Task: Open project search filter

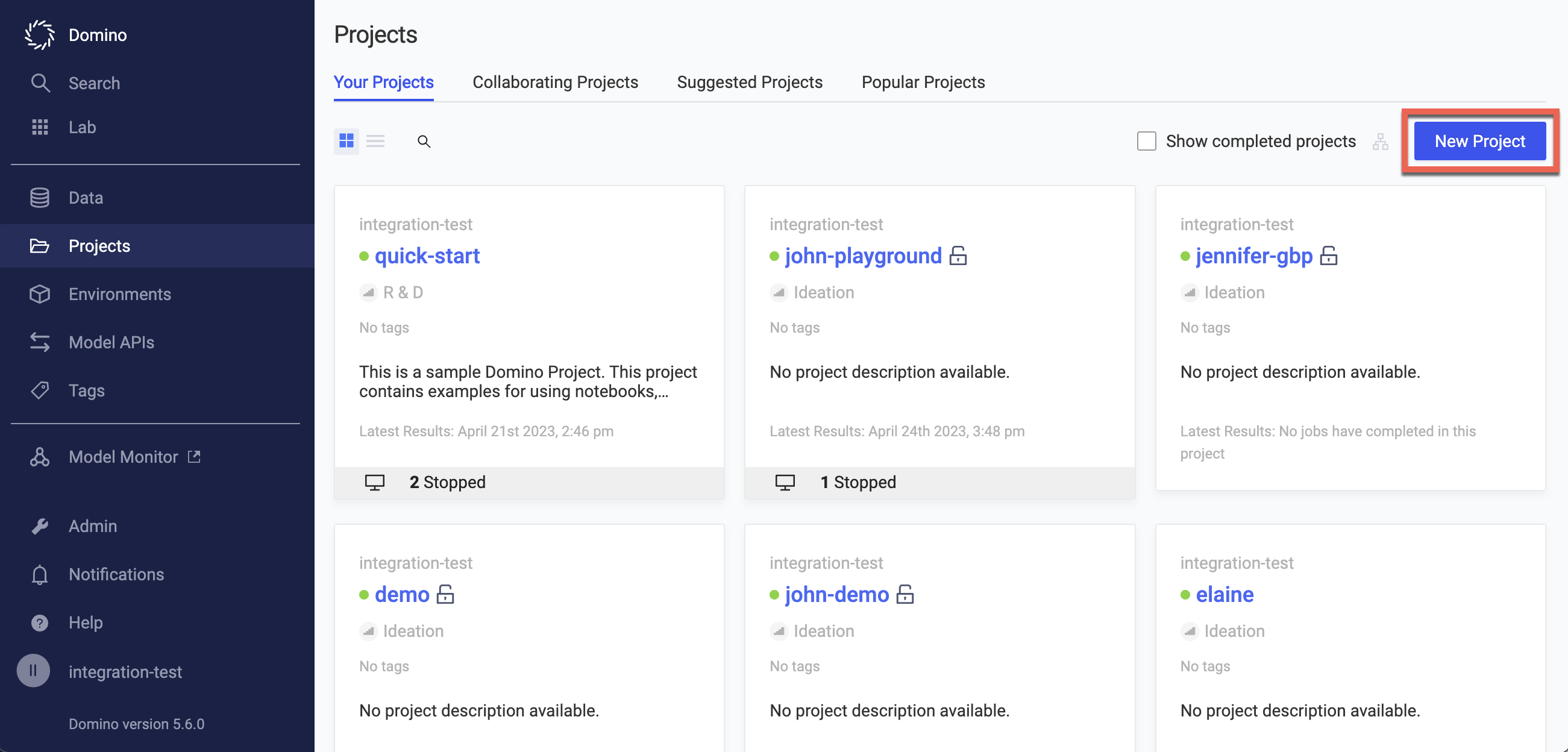Action: tap(424, 140)
